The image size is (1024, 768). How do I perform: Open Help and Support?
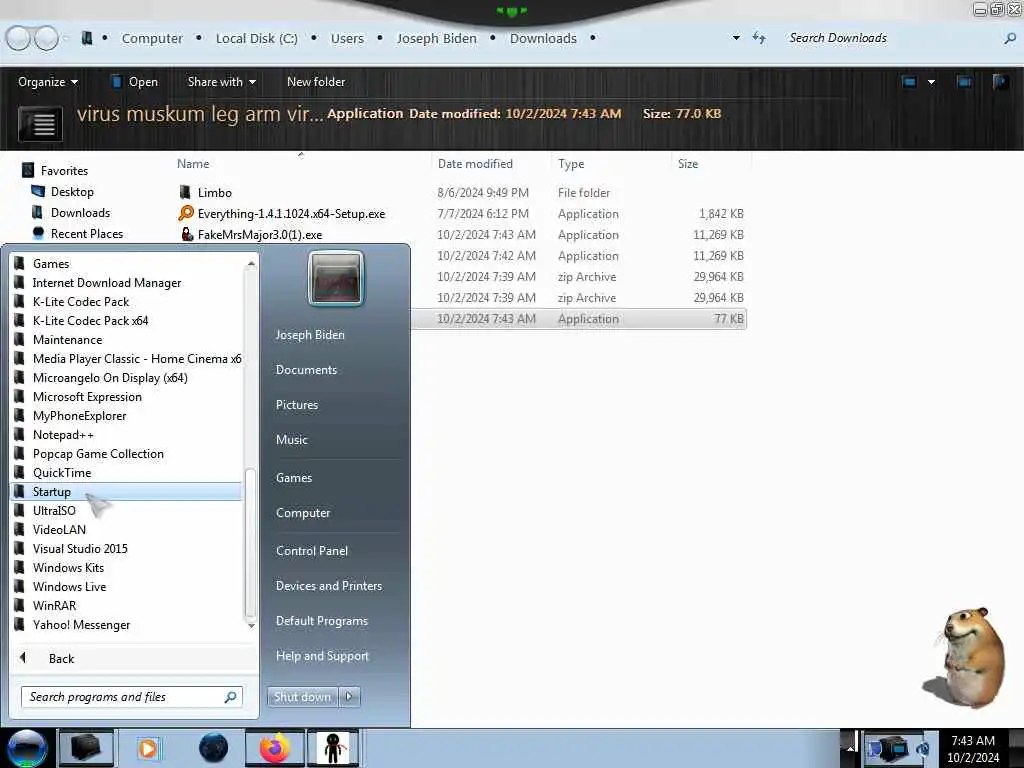[x=322, y=656]
